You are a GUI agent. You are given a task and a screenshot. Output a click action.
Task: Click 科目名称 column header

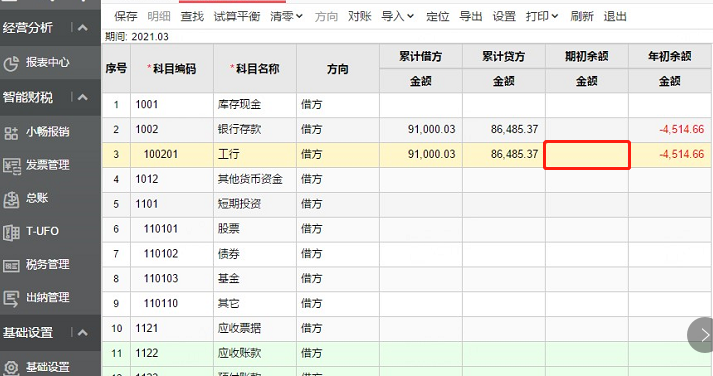coord(255,69)
